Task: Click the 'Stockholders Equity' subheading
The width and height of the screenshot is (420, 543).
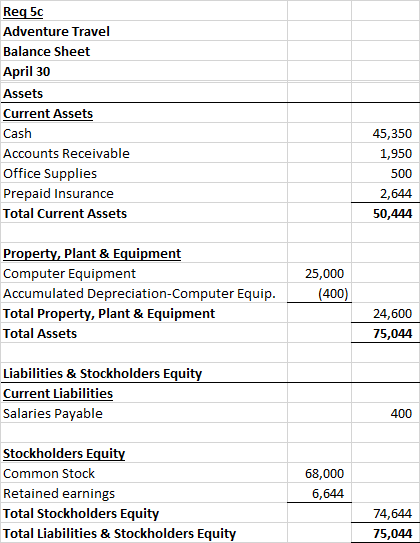Action: point(64,454)
